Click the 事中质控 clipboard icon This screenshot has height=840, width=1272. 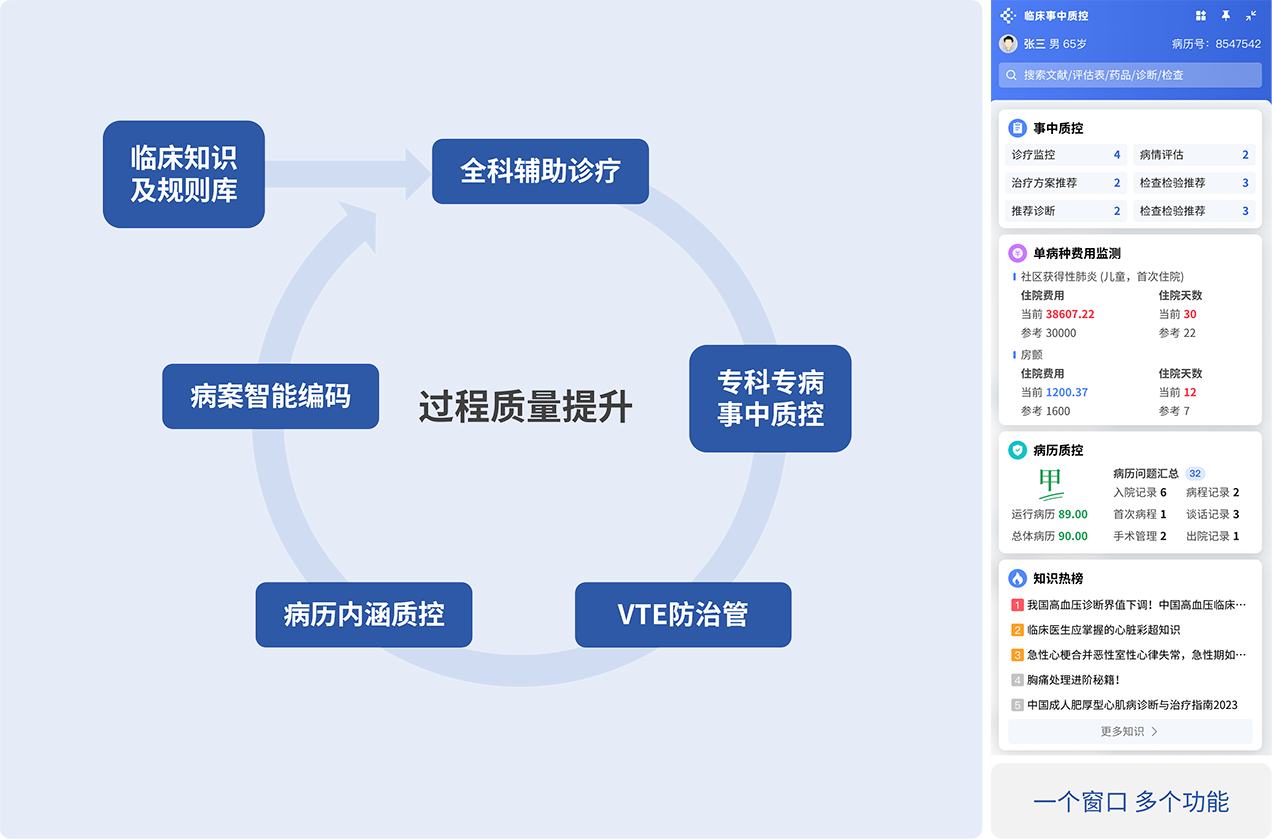click(1017, 128)
